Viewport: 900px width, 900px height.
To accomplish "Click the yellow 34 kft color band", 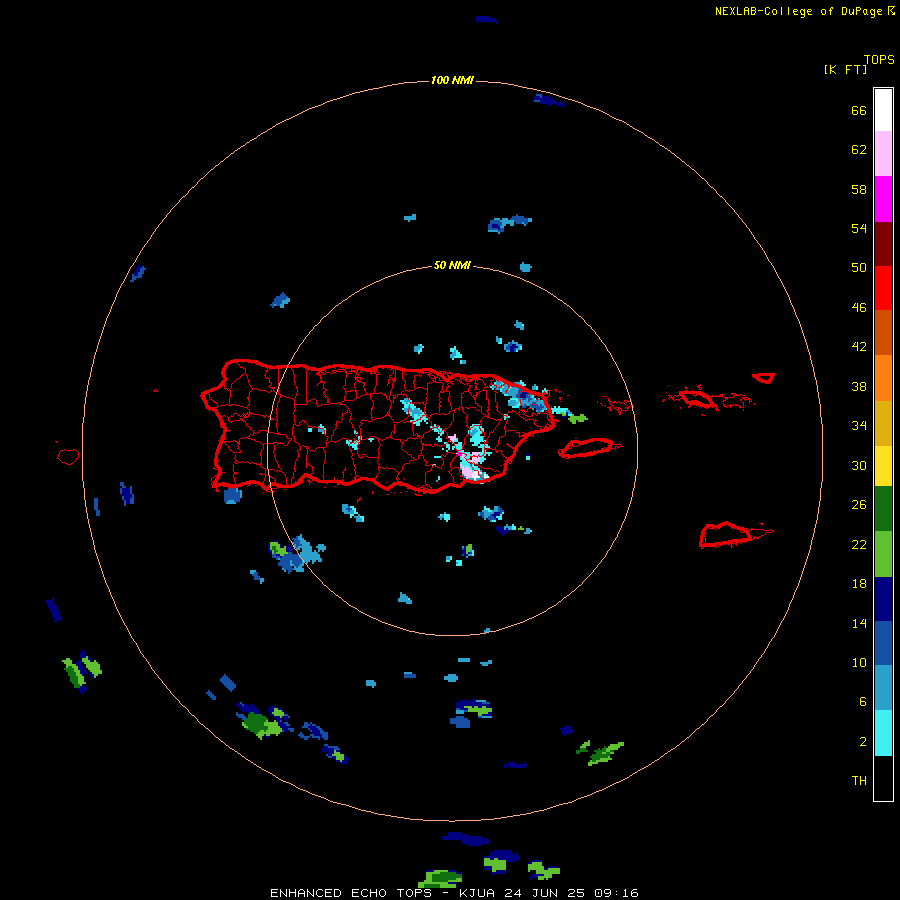I will 883,465.
